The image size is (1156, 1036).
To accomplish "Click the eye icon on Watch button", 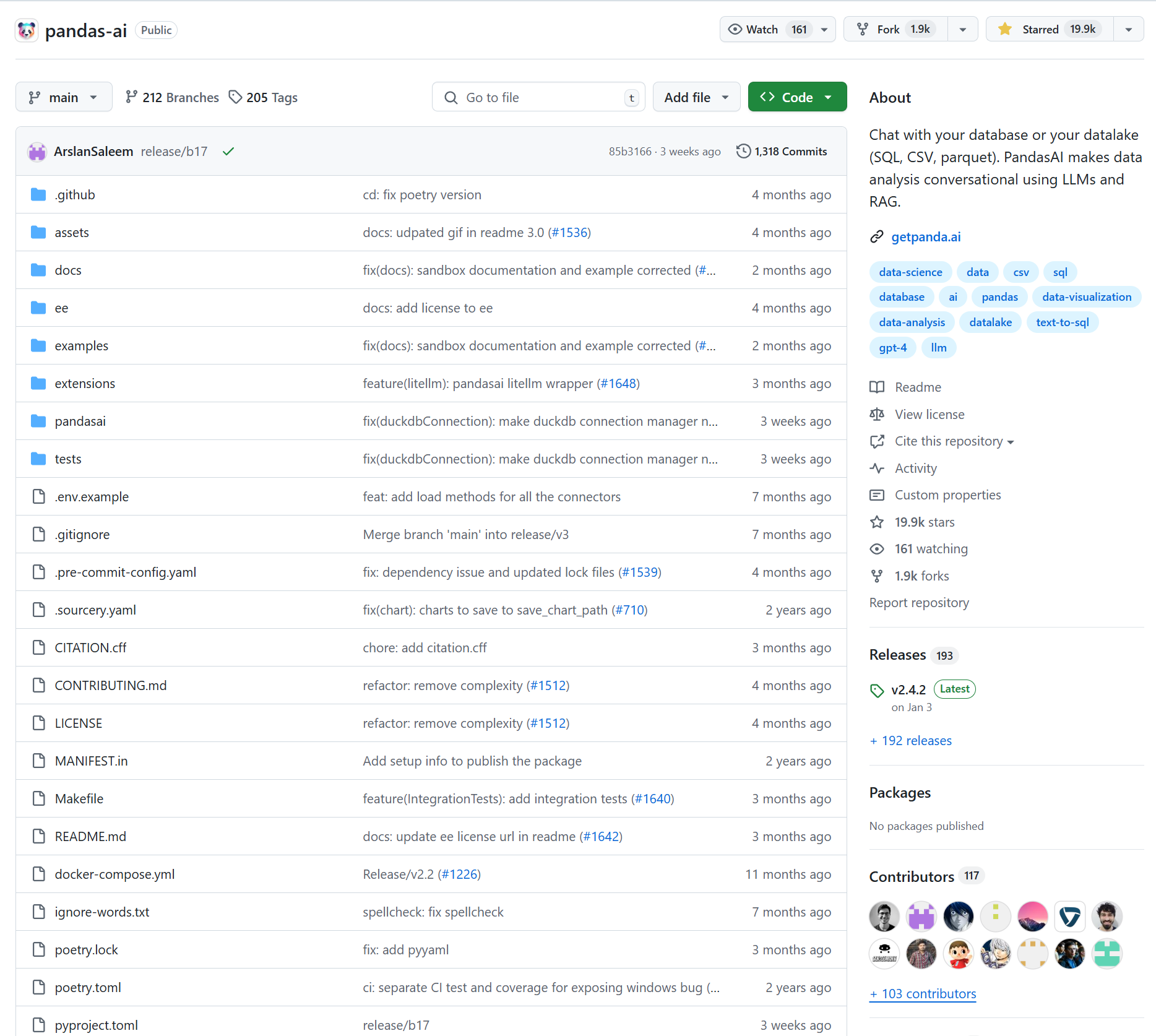I will [x=735, y=29].
